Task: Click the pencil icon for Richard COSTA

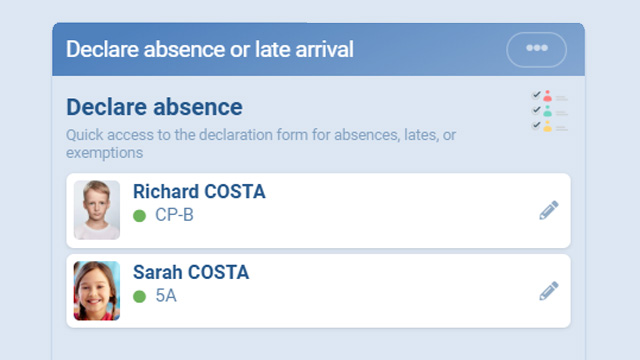Action: 549,210
